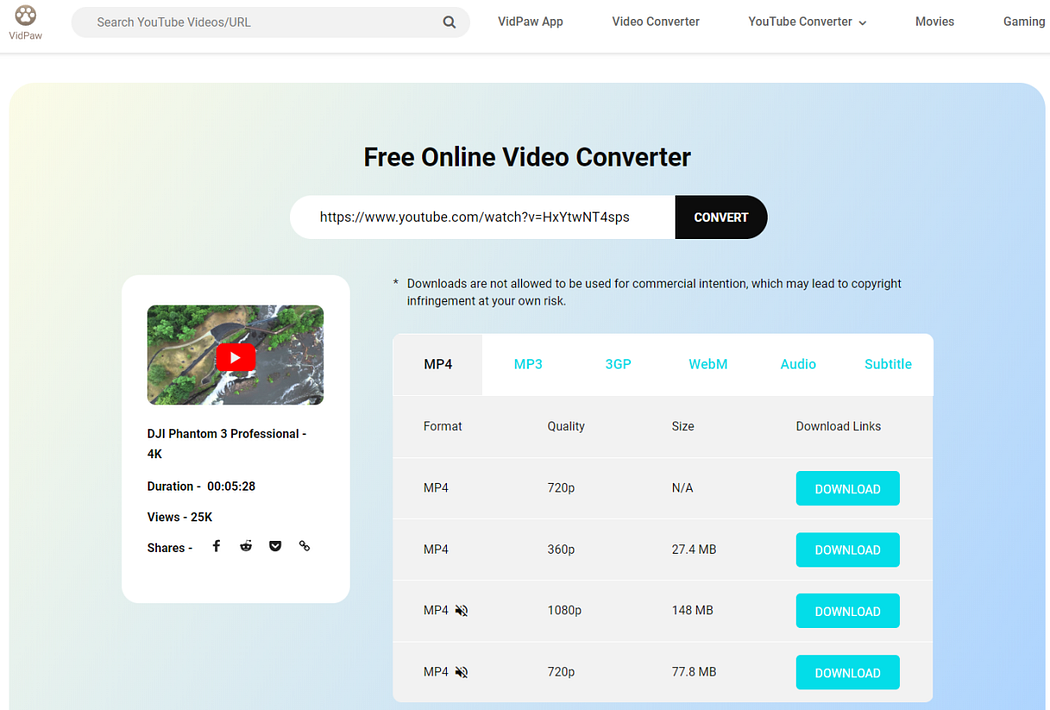
Task: Expand the YouTube Converter dropdown
Action: [x=807, y=21]
